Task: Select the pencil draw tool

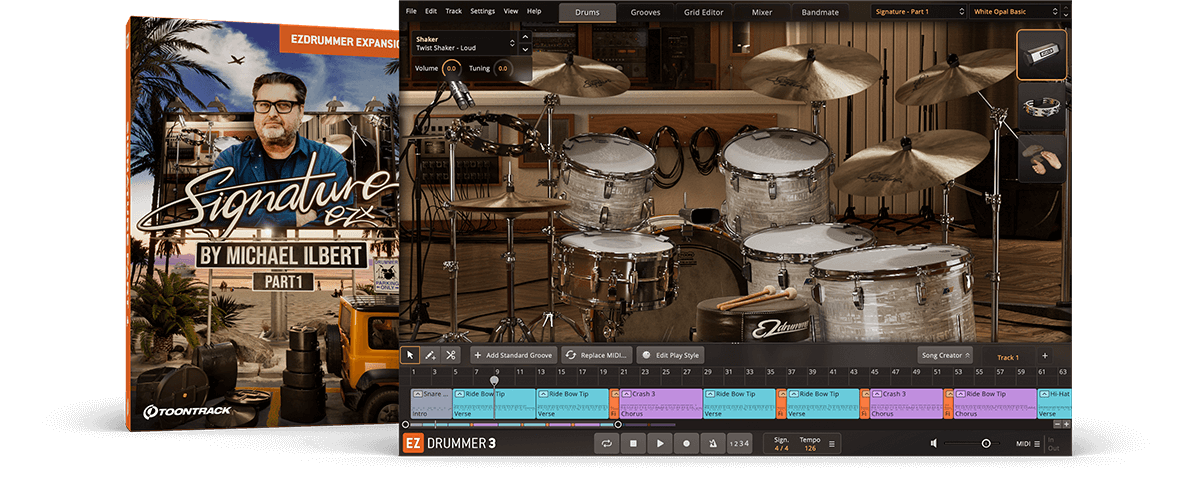Action: [x=430, y=355]
